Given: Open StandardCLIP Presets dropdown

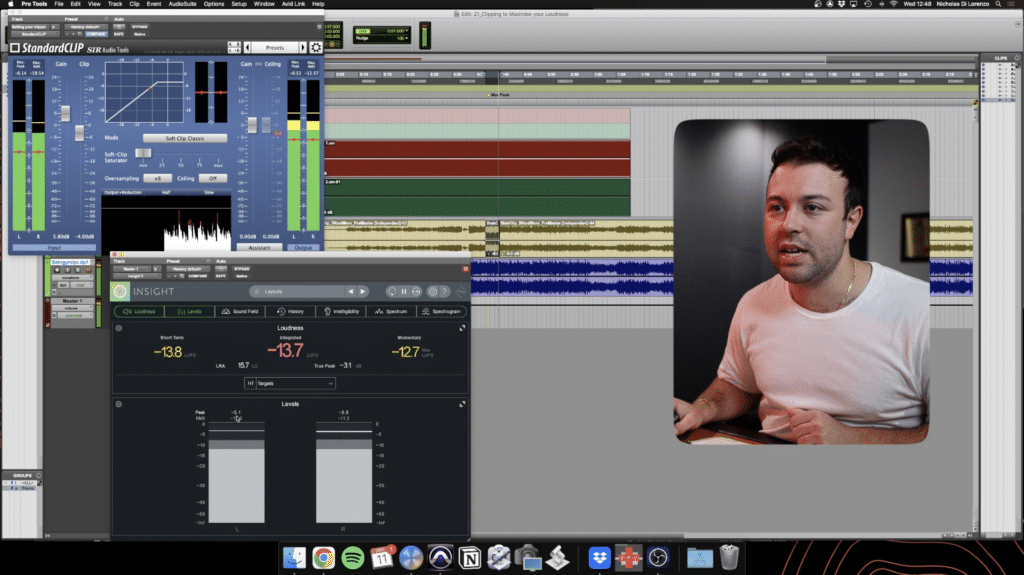Looking at the screenshot, I should pyautogui.click(x=275, y=48).
